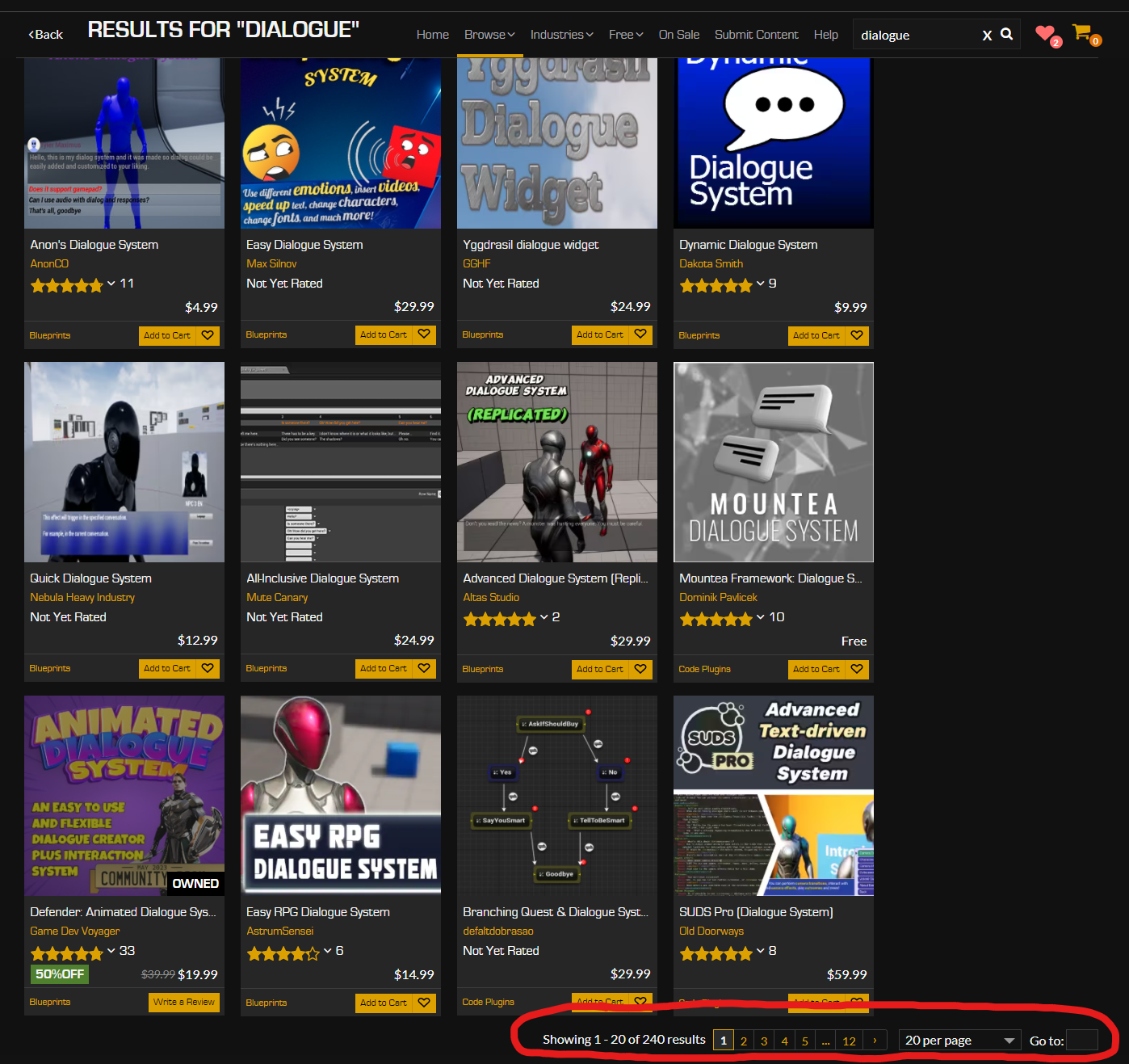1129x1064 pixels.
Task: Expand rating details for Anon's Dialogue System
Action: (x=111, y=284)
